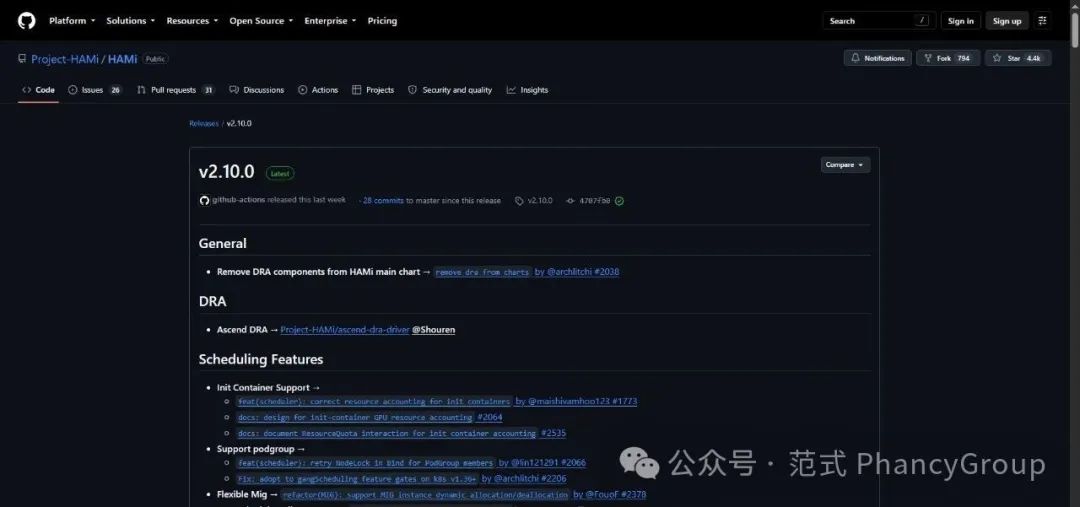Viewport: 1080px width, 507px height.
Task: Open the Compare dropdown
Action: pyautogui.click(x=845, y=165)
